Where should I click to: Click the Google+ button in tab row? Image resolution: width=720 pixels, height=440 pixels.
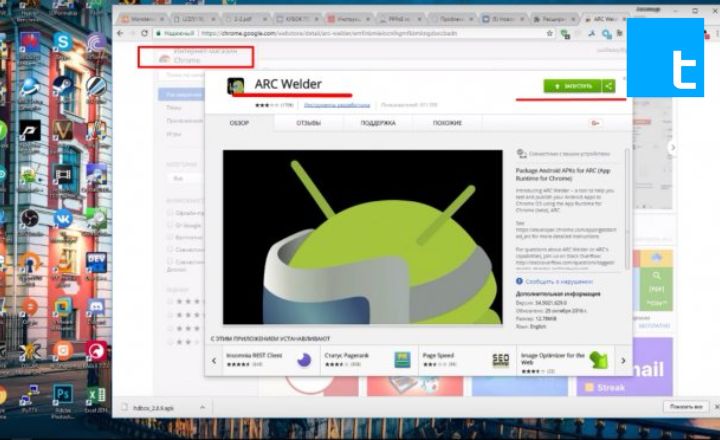[595, 123]
